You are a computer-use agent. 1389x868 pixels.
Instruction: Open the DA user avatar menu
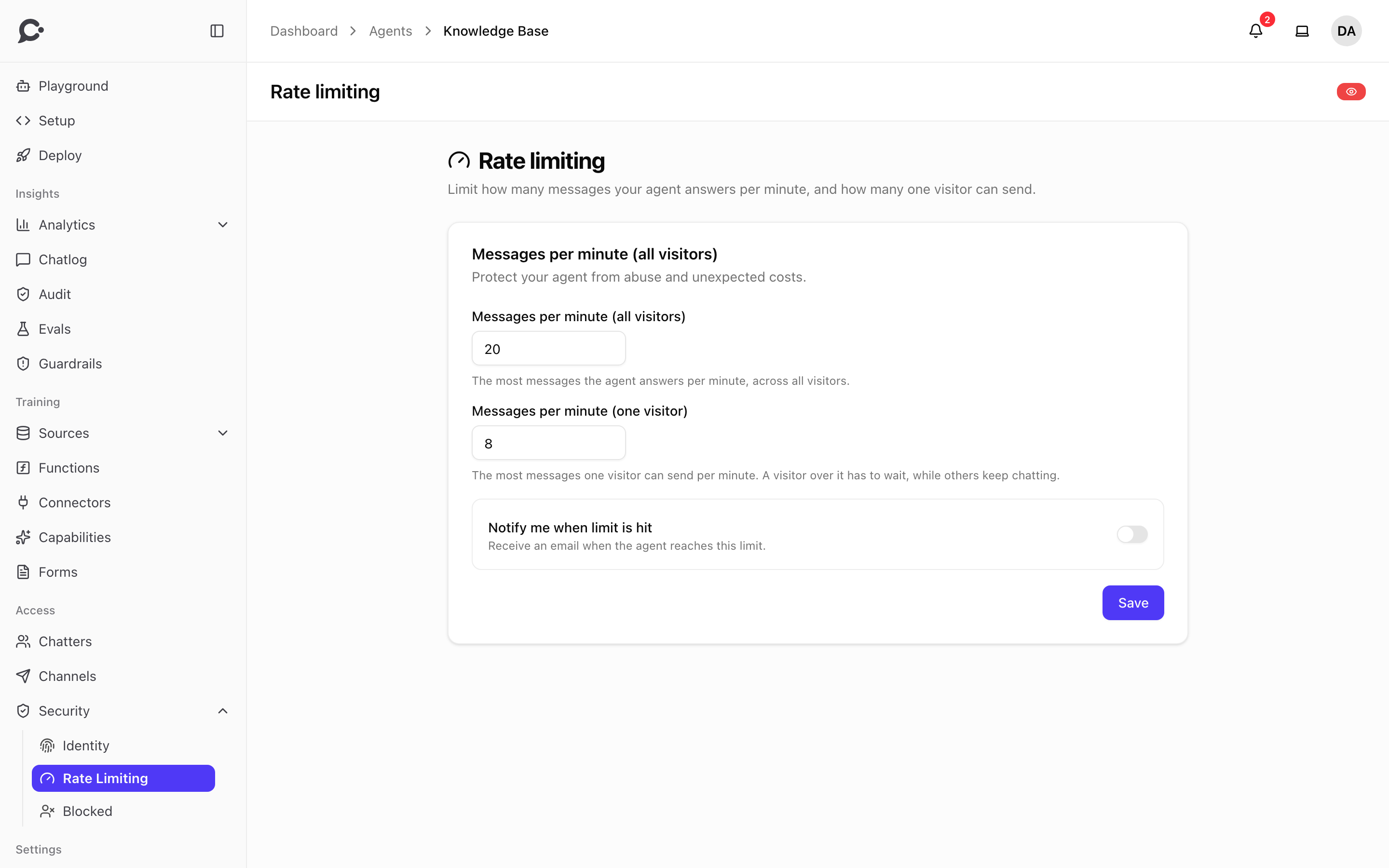pos(1346,31)
